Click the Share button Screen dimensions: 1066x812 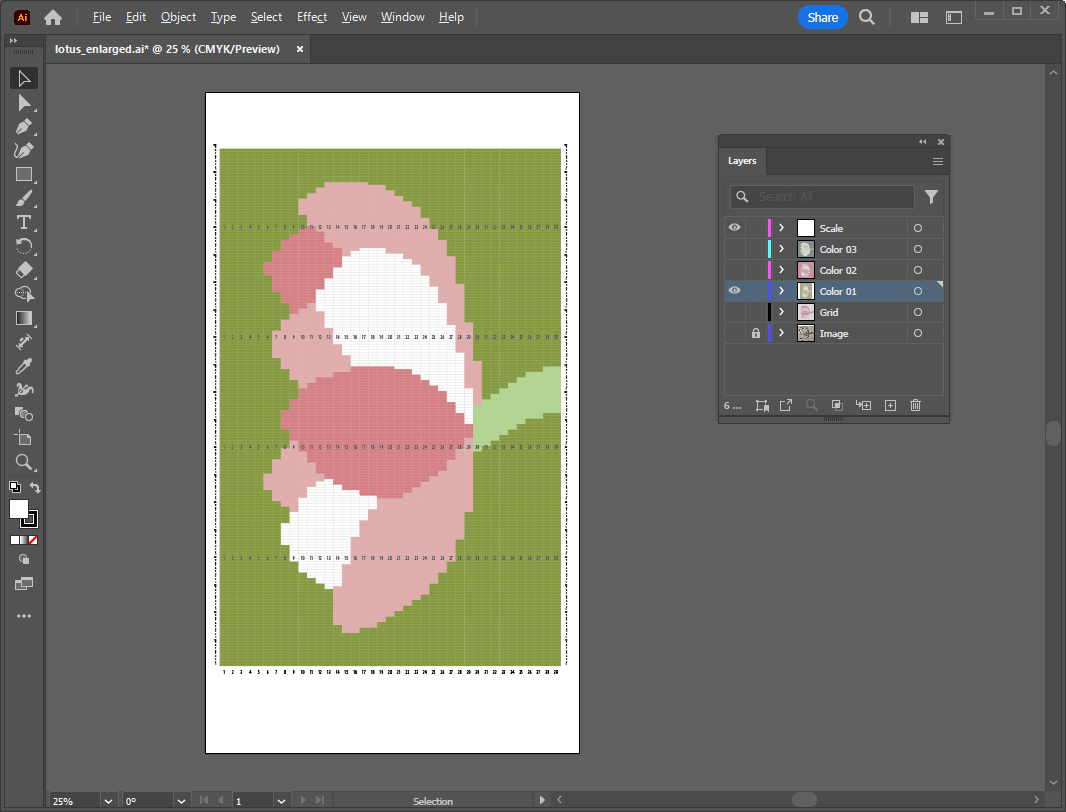(x=822, y=17)
